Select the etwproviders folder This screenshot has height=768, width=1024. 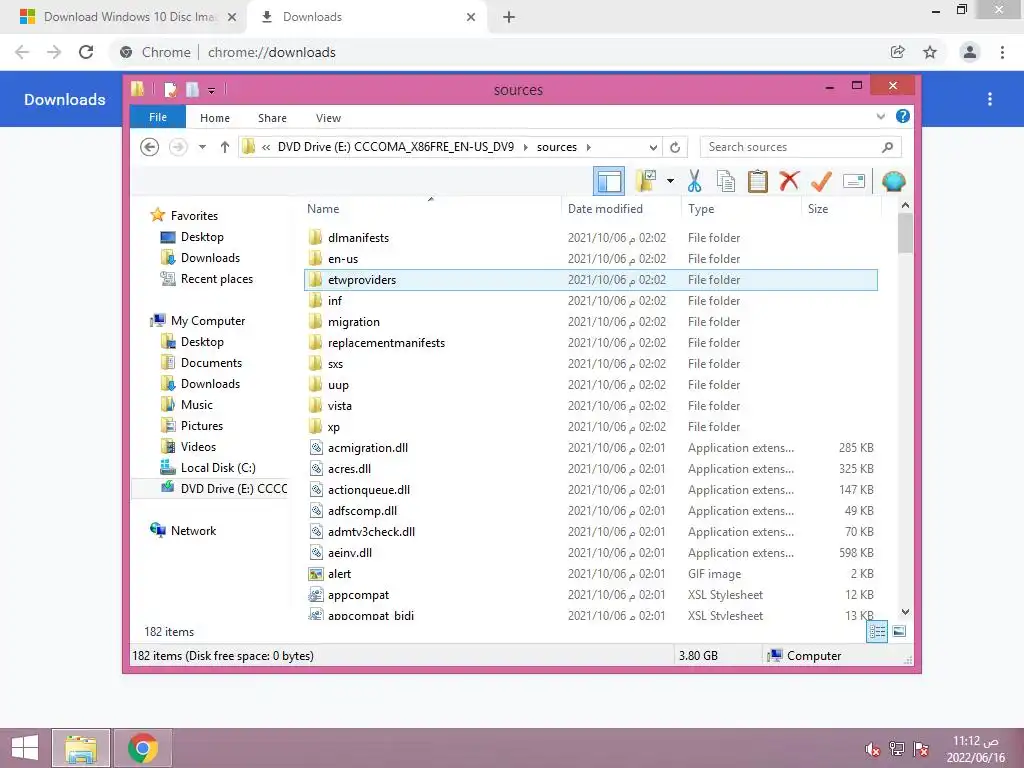tap(591, 280)
